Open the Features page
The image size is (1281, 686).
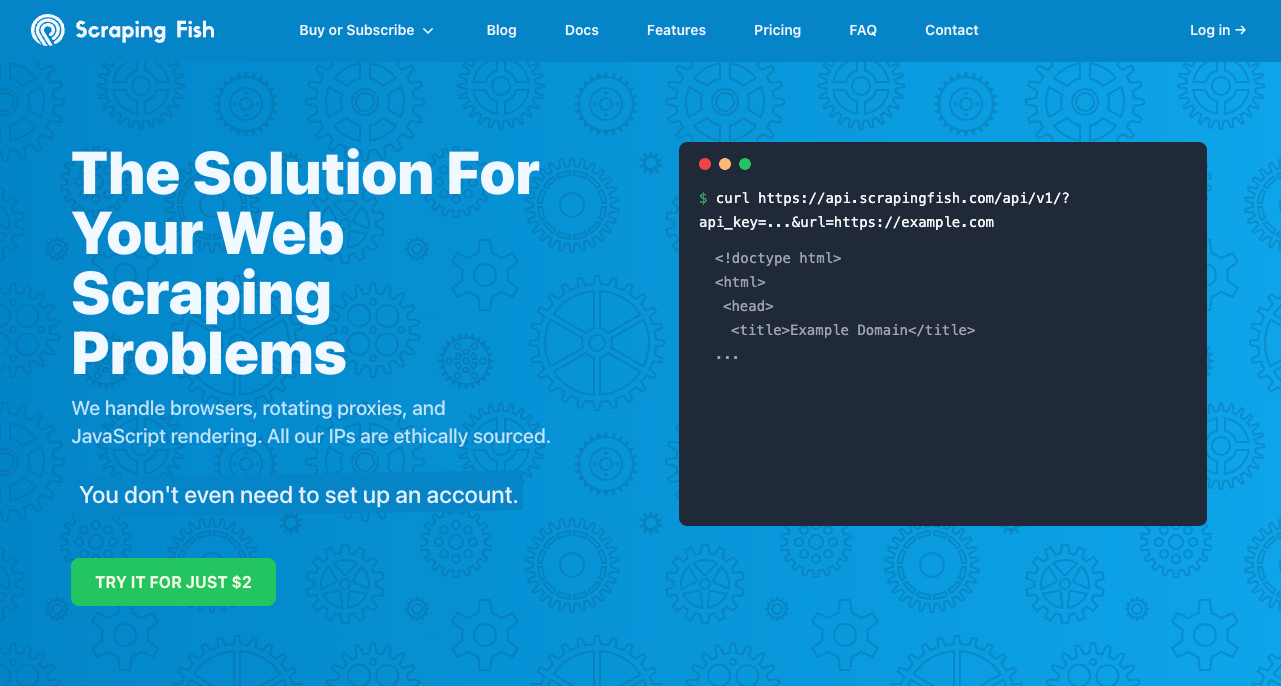(x=676, y=30)
